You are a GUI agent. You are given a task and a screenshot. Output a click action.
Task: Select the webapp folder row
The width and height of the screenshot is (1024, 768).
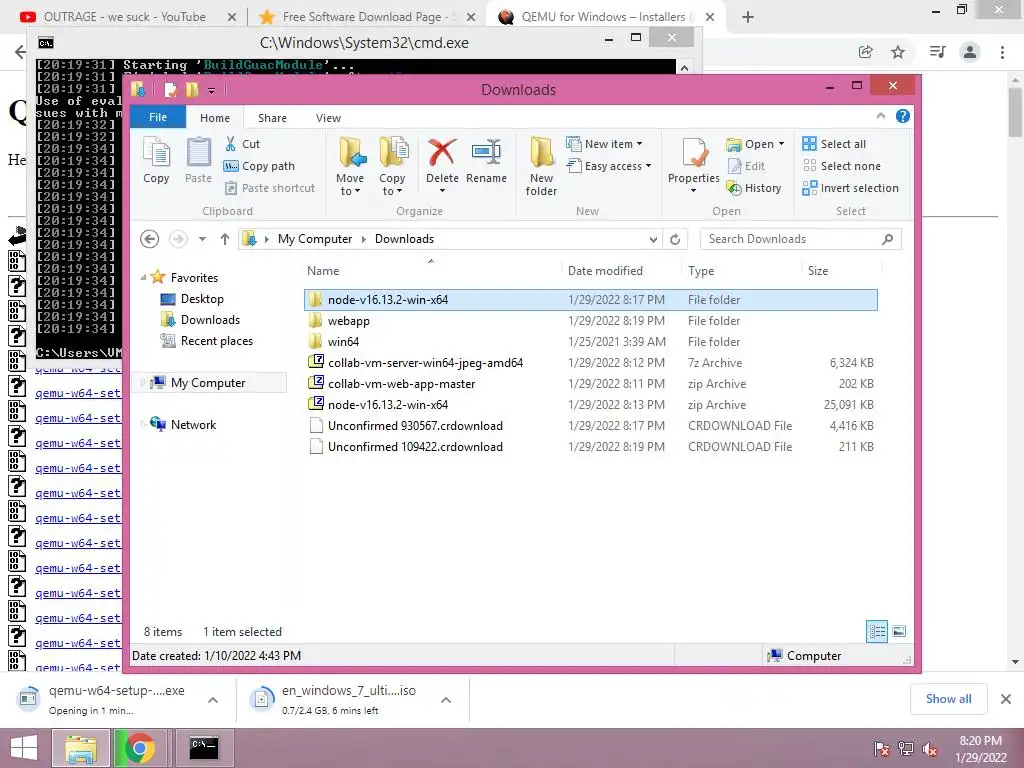coord(591,321)
